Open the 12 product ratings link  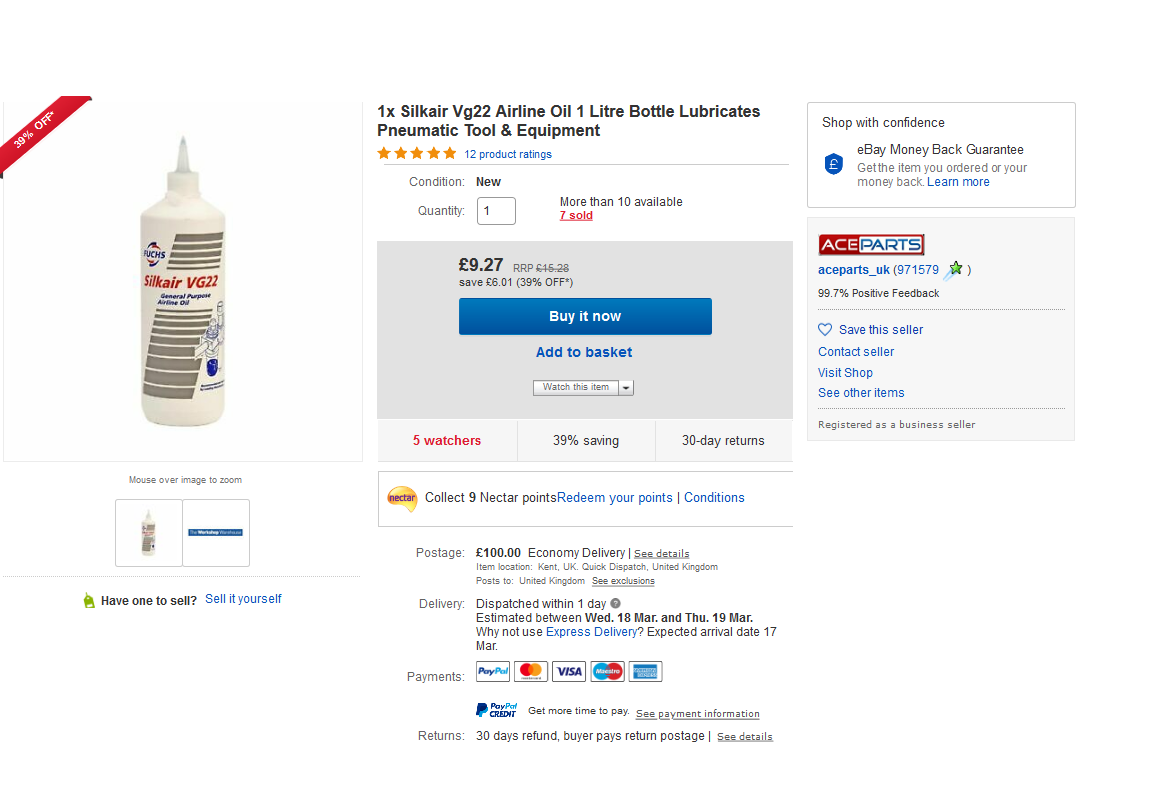tap(508, 154)
